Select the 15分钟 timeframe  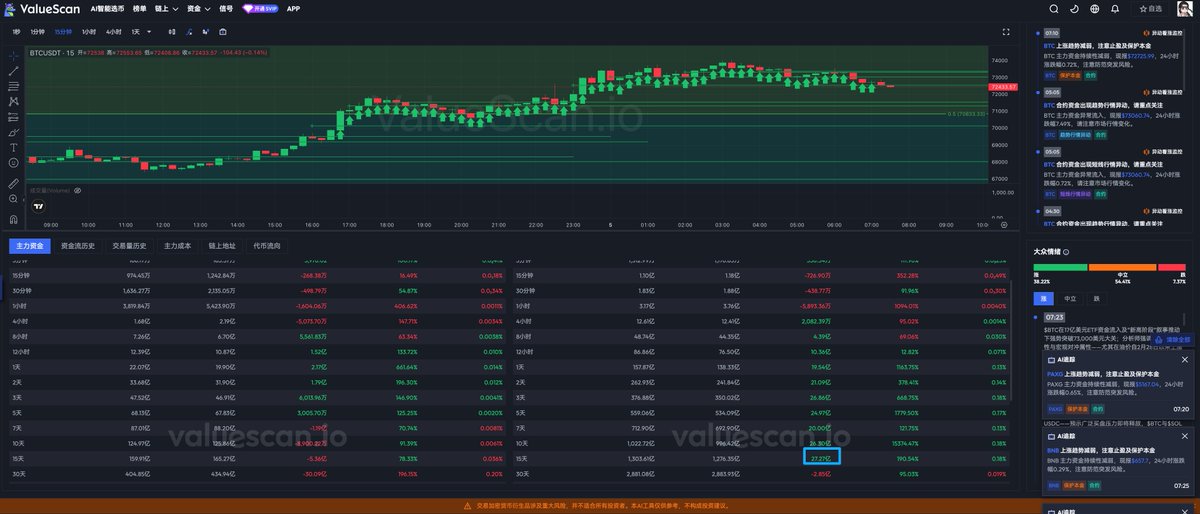63,31
